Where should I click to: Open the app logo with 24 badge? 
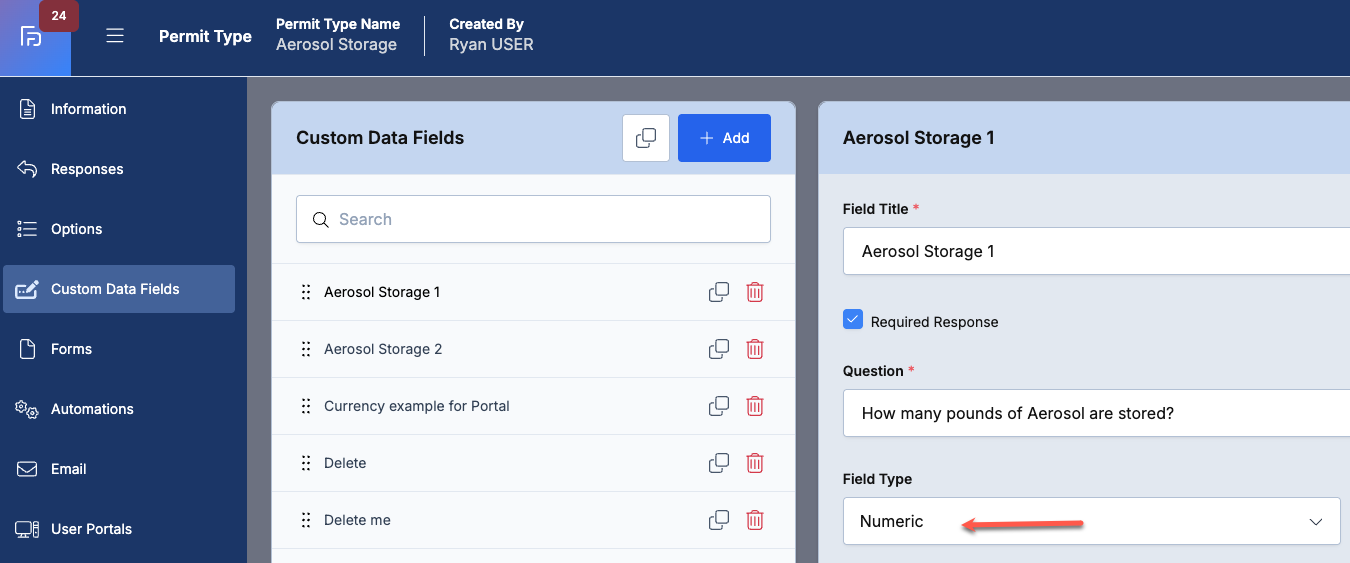(x=35, y=38)
